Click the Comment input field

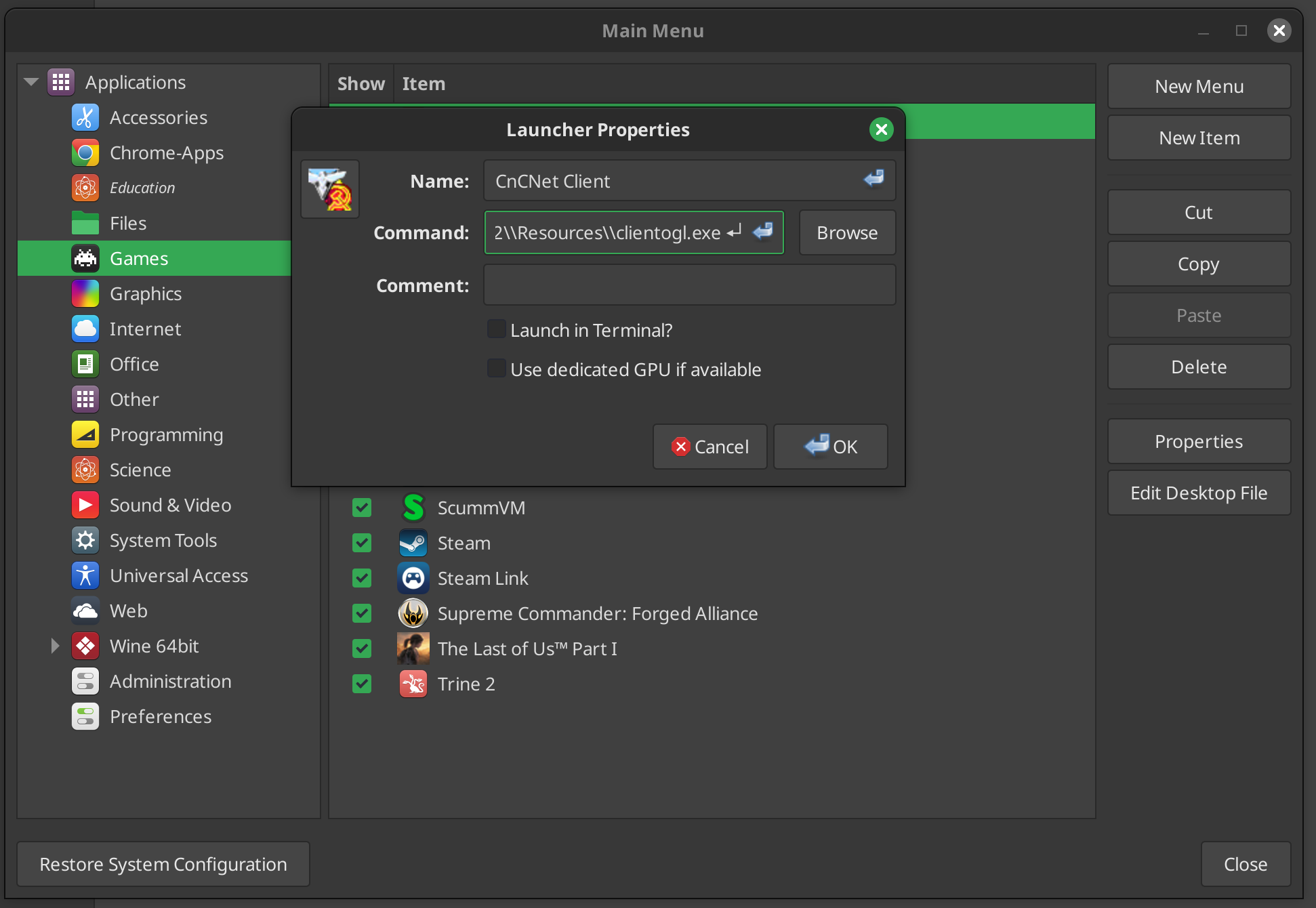689,285
